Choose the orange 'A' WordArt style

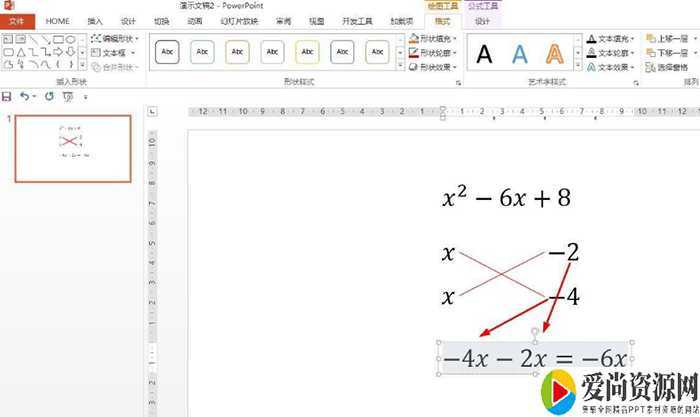point(555,54)
